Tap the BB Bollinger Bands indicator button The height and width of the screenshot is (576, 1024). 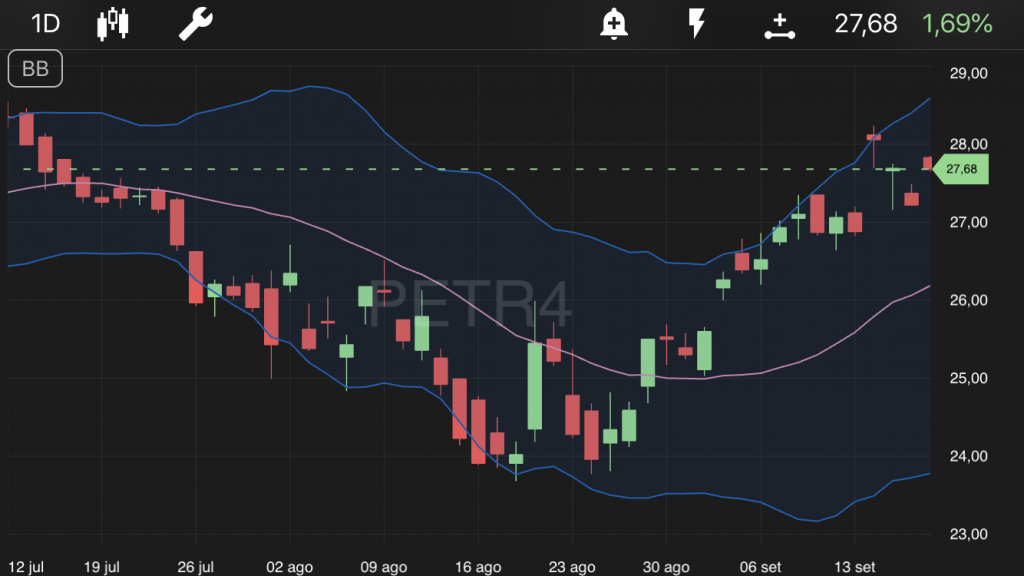click(x=35, y=69)
